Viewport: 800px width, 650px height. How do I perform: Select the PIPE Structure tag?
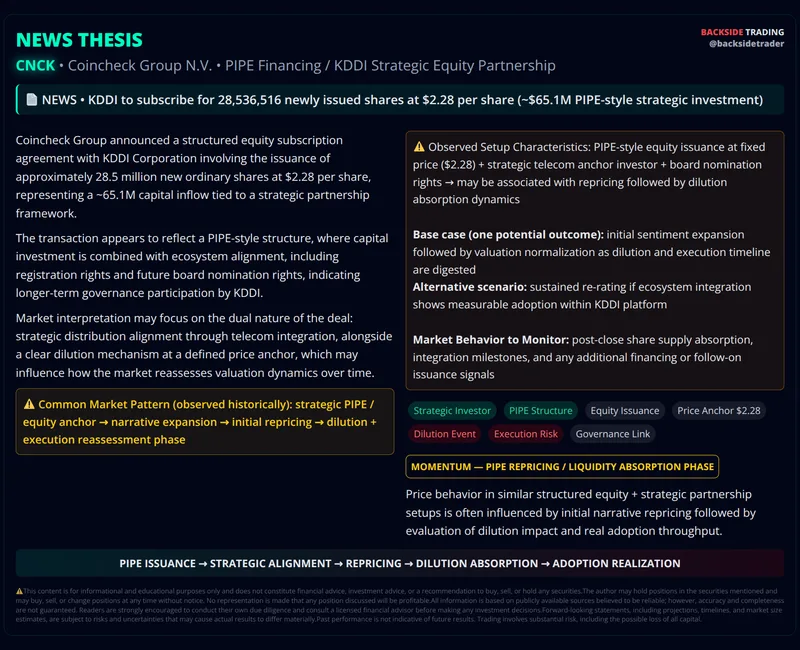coord(540,411)
